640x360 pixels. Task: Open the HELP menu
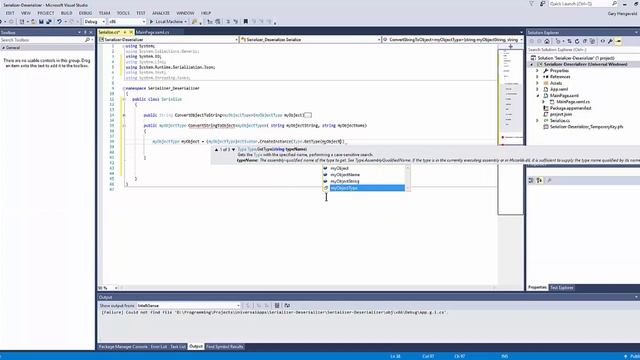tap(206, 13)
